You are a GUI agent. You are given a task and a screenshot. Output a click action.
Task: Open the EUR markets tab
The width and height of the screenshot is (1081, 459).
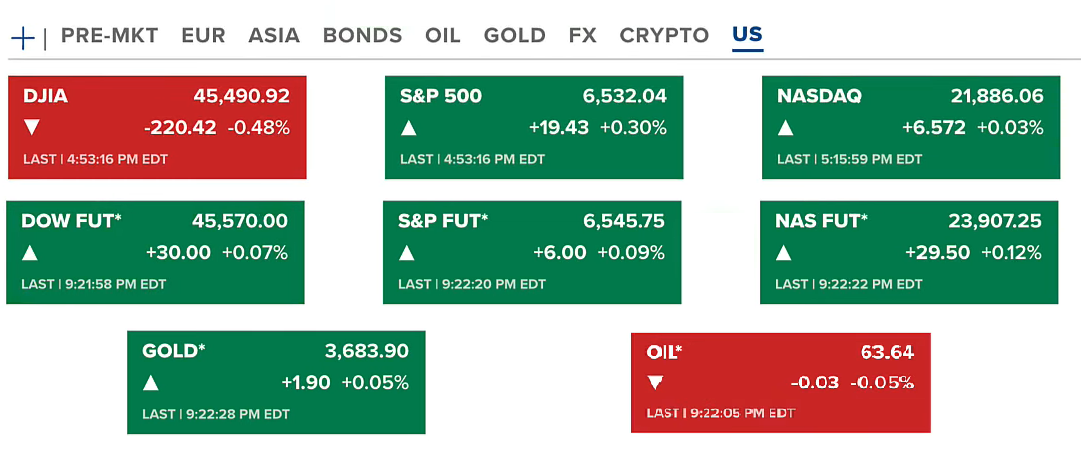pyautogui.click(x=203, y=35)
